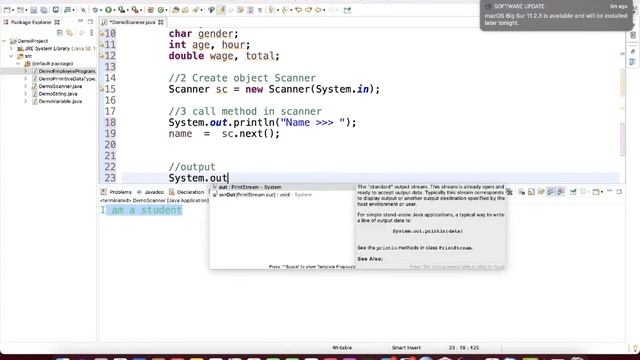Collapse the DemoProject tree node
Image resolution: width=640 pixels, height=360 pixels.
click(x=4, y=41)
